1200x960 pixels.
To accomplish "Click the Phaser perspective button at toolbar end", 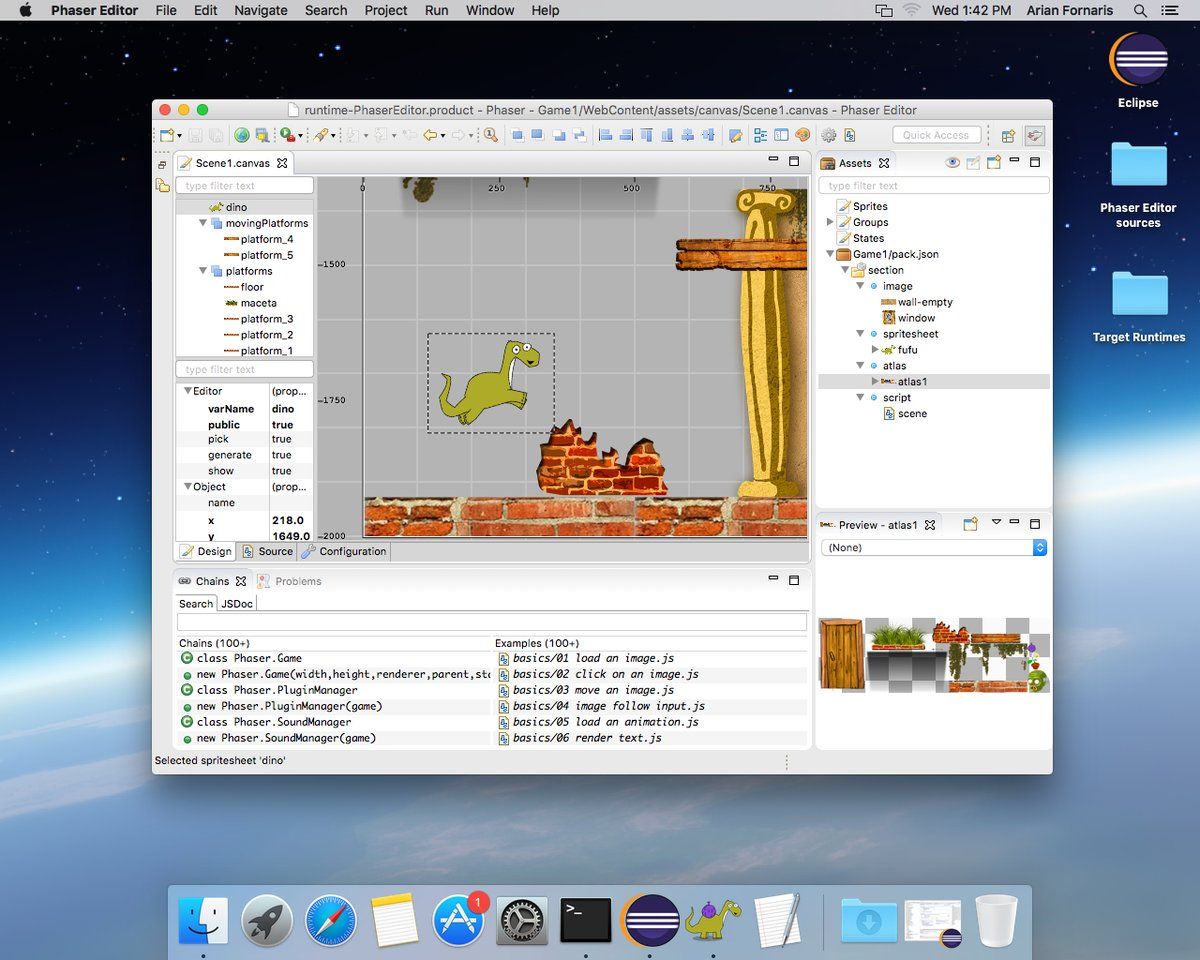I will pos(1034,135).
